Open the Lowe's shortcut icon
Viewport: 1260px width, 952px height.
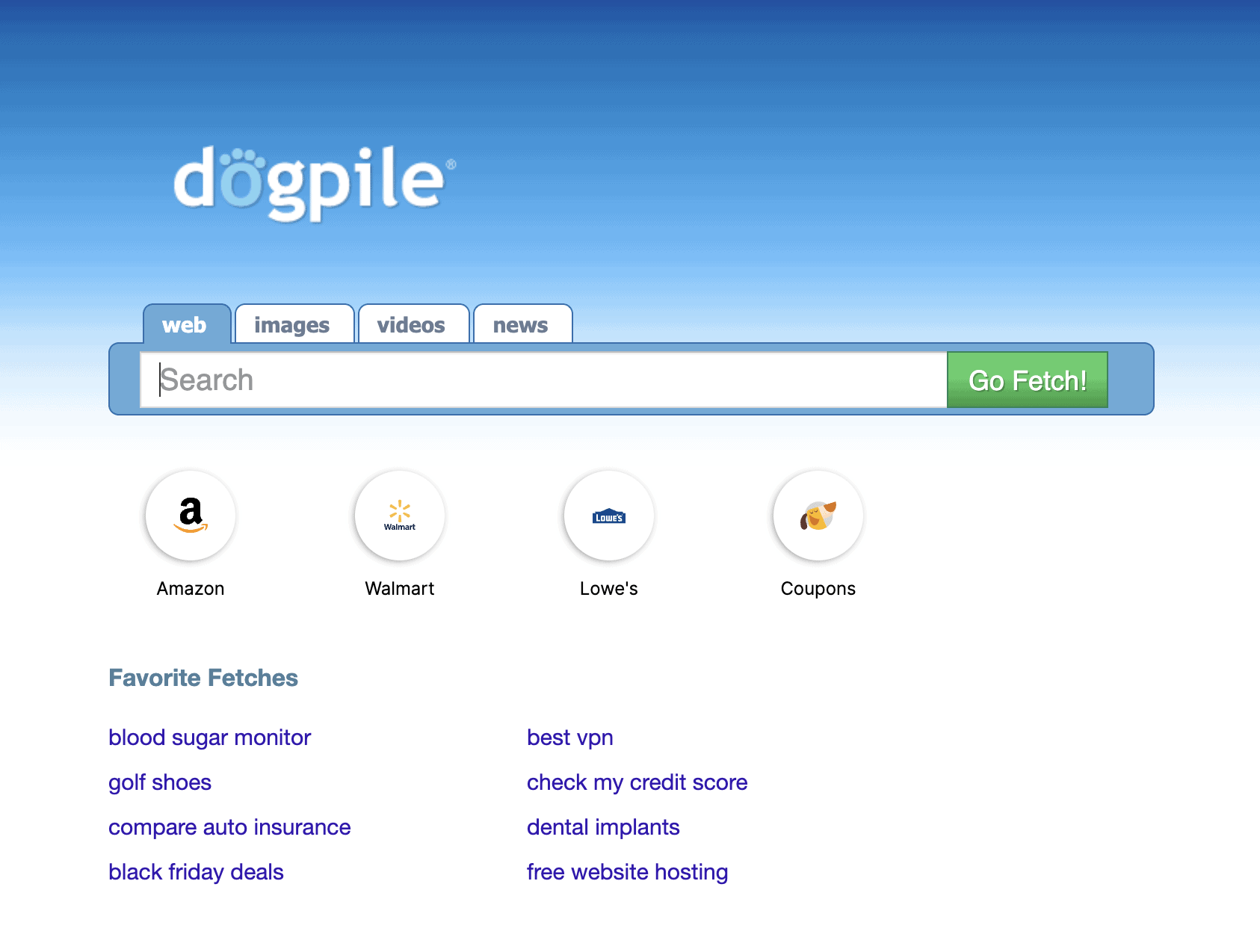[x=609, y=516]
